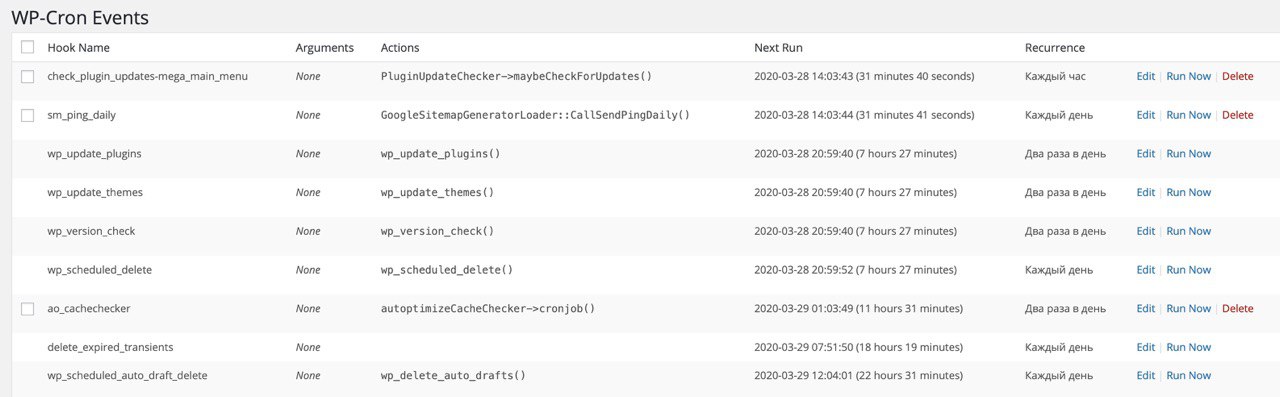Run Now the check_plugin_updates-mega_main_menu event
Viewport: 1280px width, 397px height.
[x=1188, y=76]
